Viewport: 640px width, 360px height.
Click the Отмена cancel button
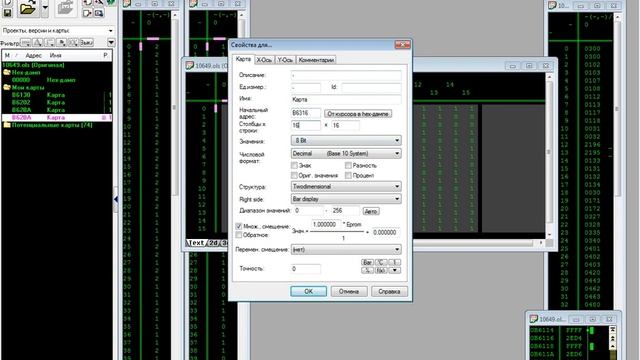click(x=349, y=291)
